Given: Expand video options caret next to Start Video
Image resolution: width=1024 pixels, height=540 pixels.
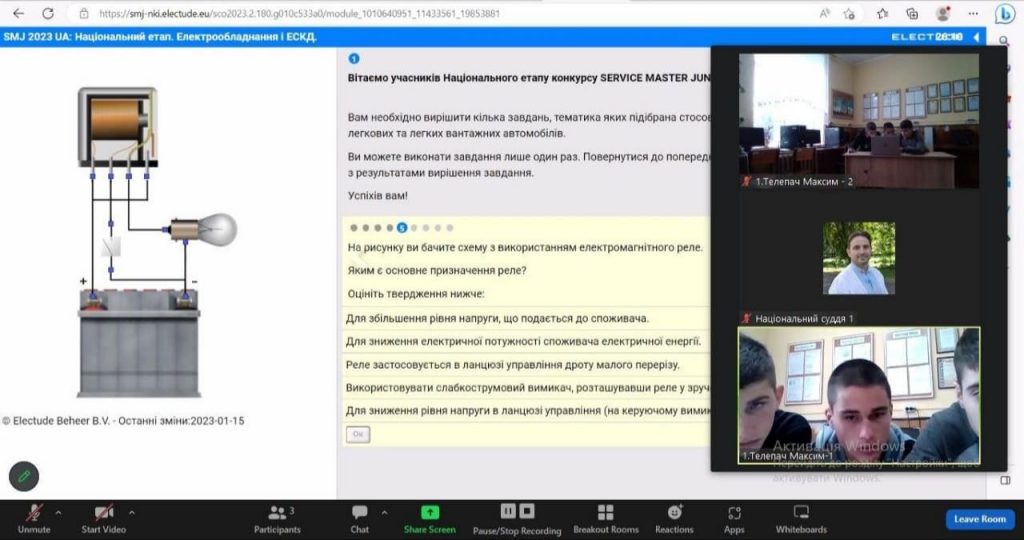Looking at the screenshot, I should pyautogui.click(x=132, y=513).
